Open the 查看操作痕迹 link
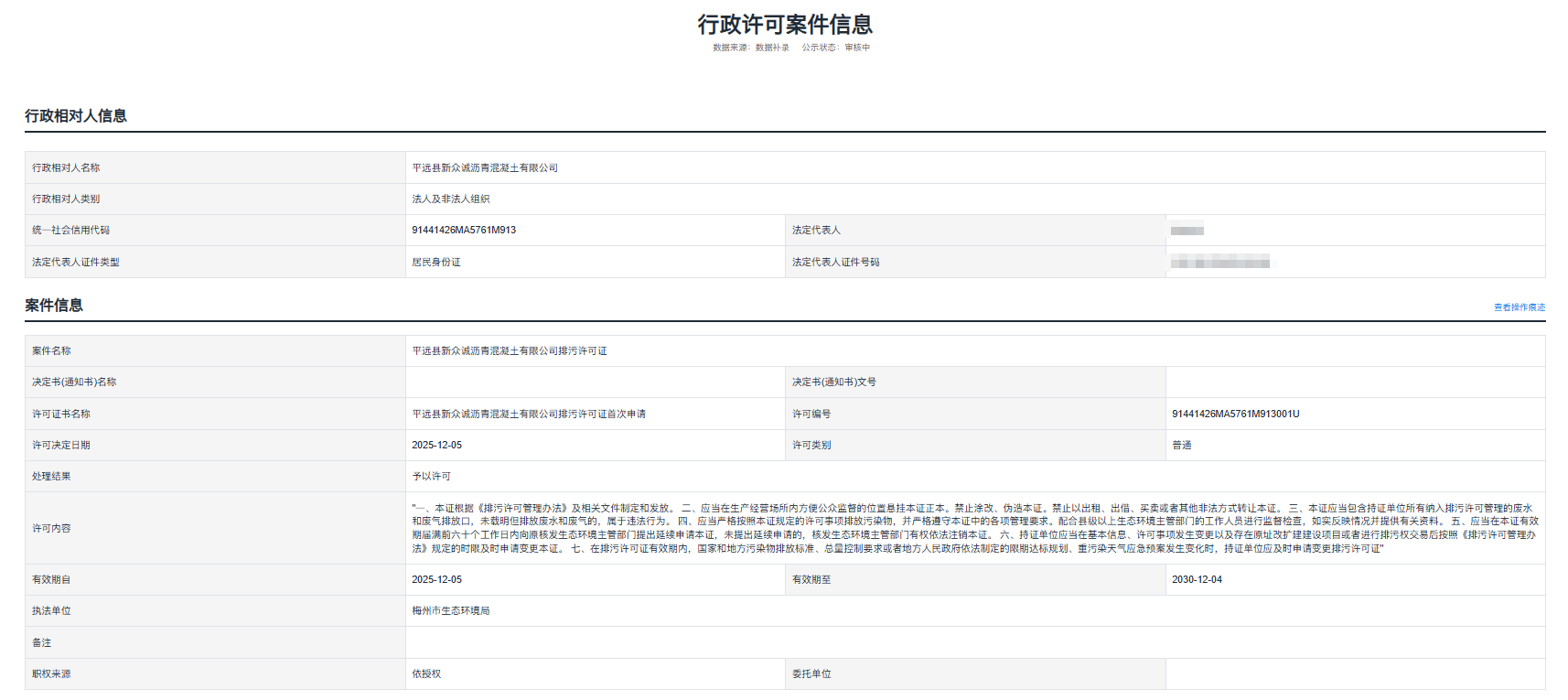Viewport: 1568px width, 700px height. pyautogui.click(x=1519, y=307)
